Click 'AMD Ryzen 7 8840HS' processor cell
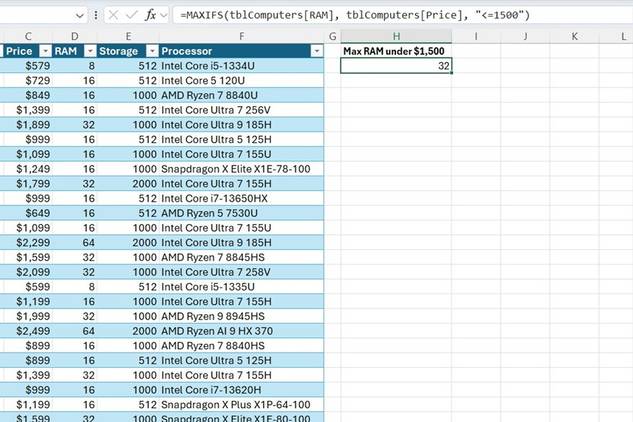 241,346
